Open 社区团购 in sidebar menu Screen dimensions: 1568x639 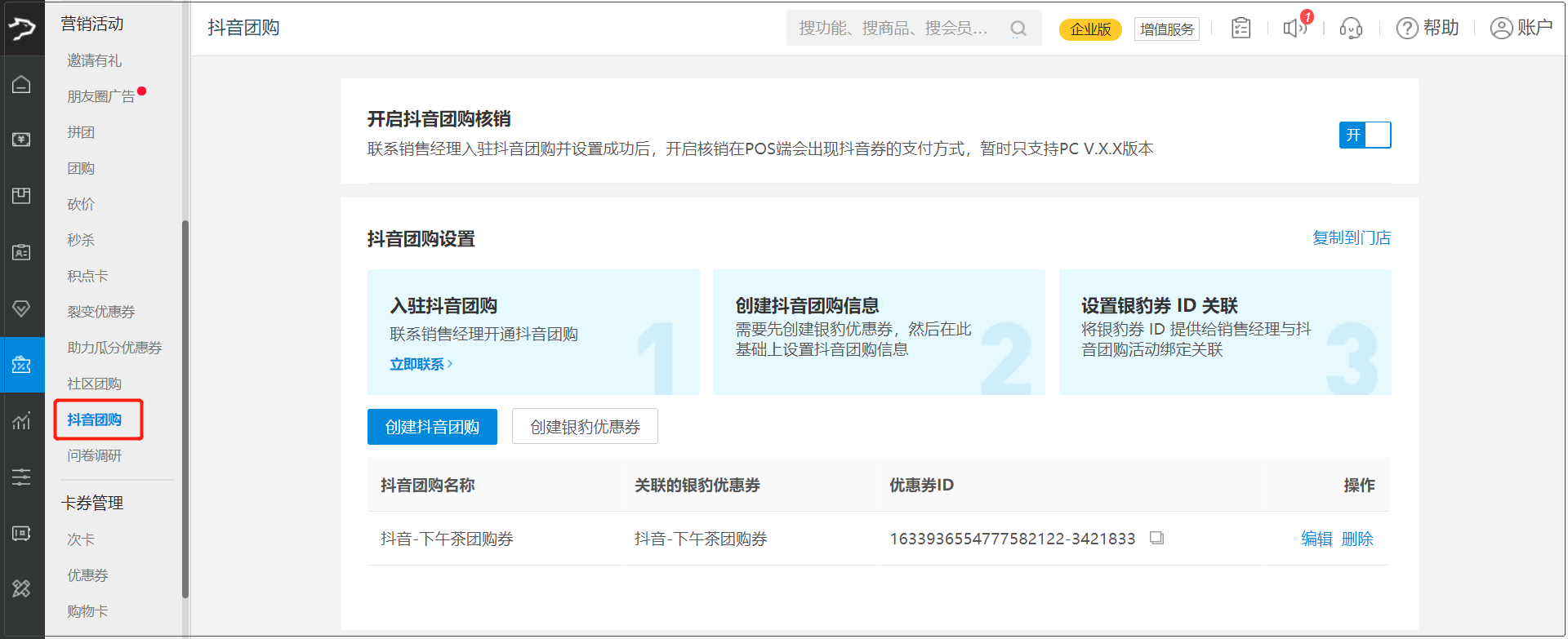point(95,384)
